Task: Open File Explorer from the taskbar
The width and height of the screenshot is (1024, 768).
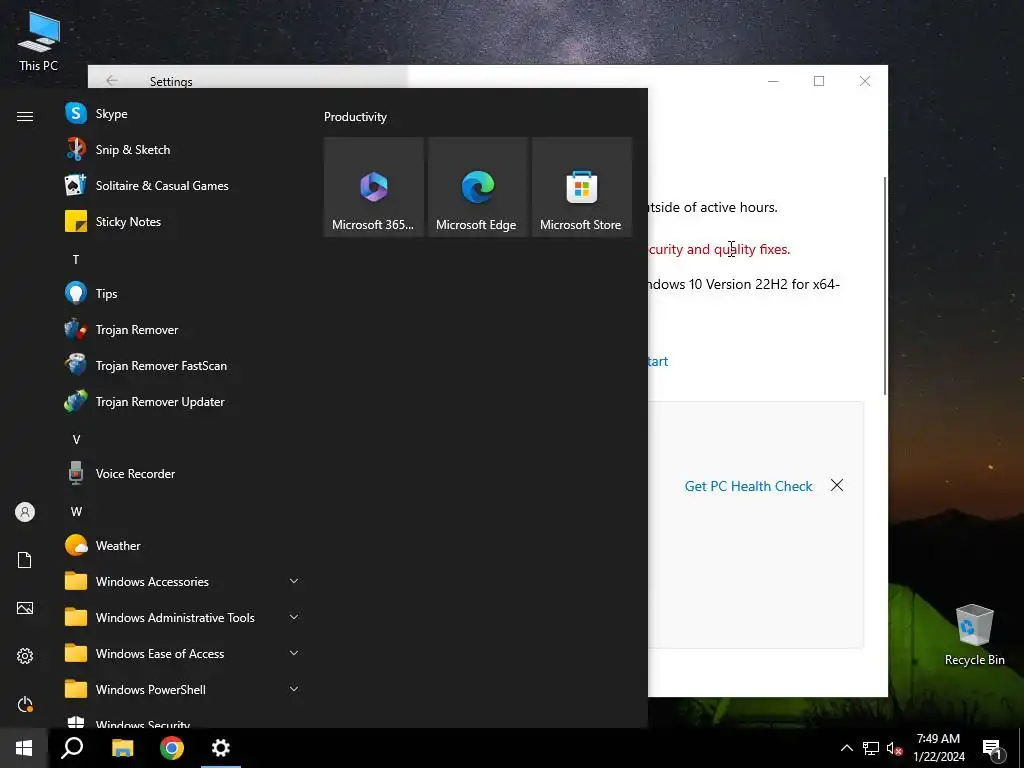Action: [122, 748]
